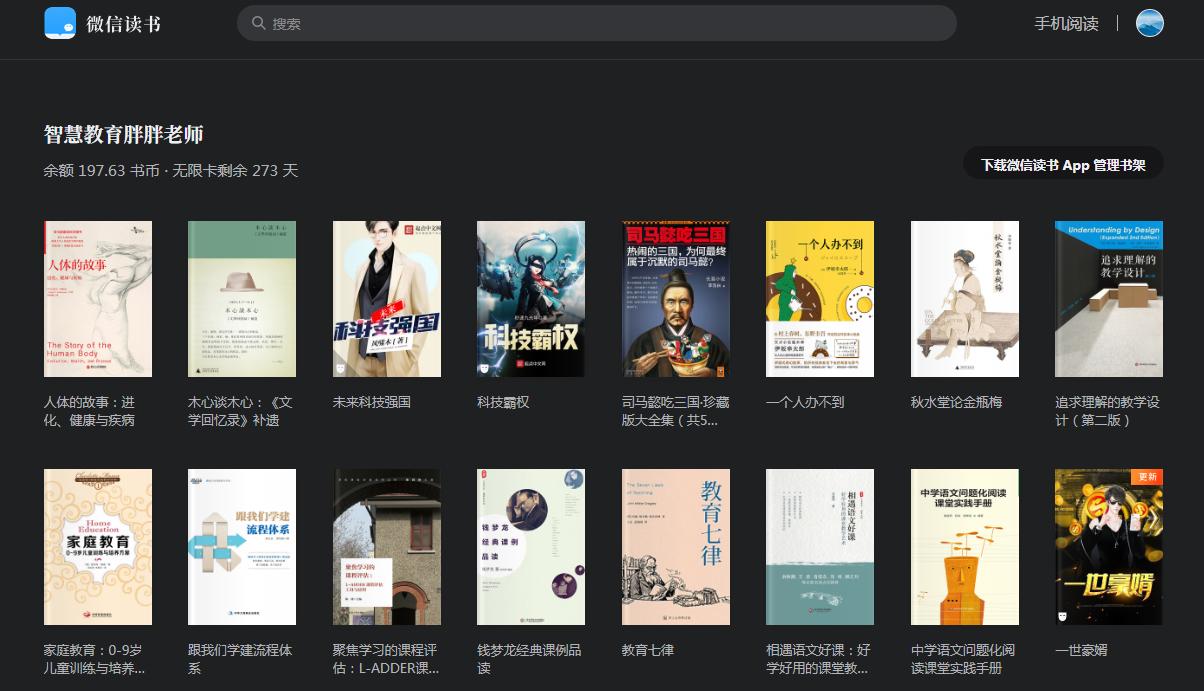The width and height of the screenshot is (1204, 691).
Task: Click the 相遇语文好课 title text
Action: 818,657
